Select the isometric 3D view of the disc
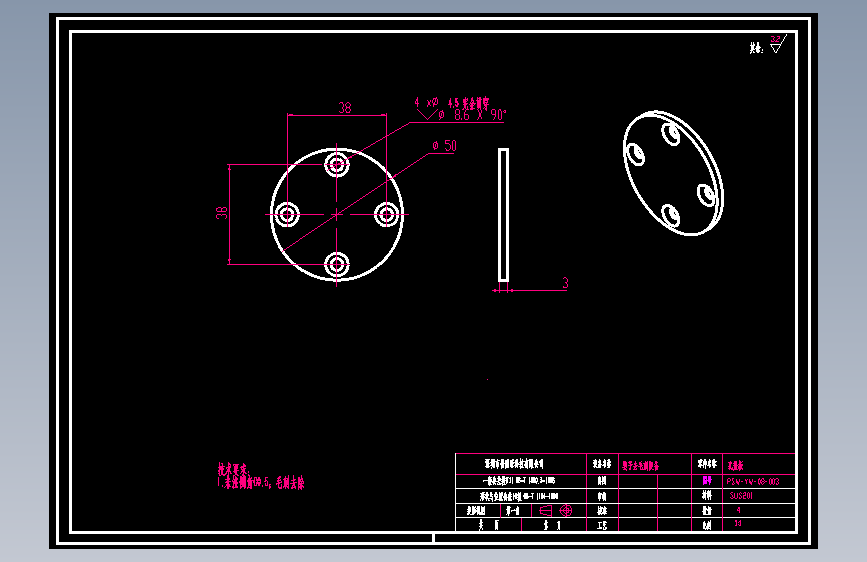Image resolution: width=867 pixels, height=562 pixels. click(x=673, y=173)
